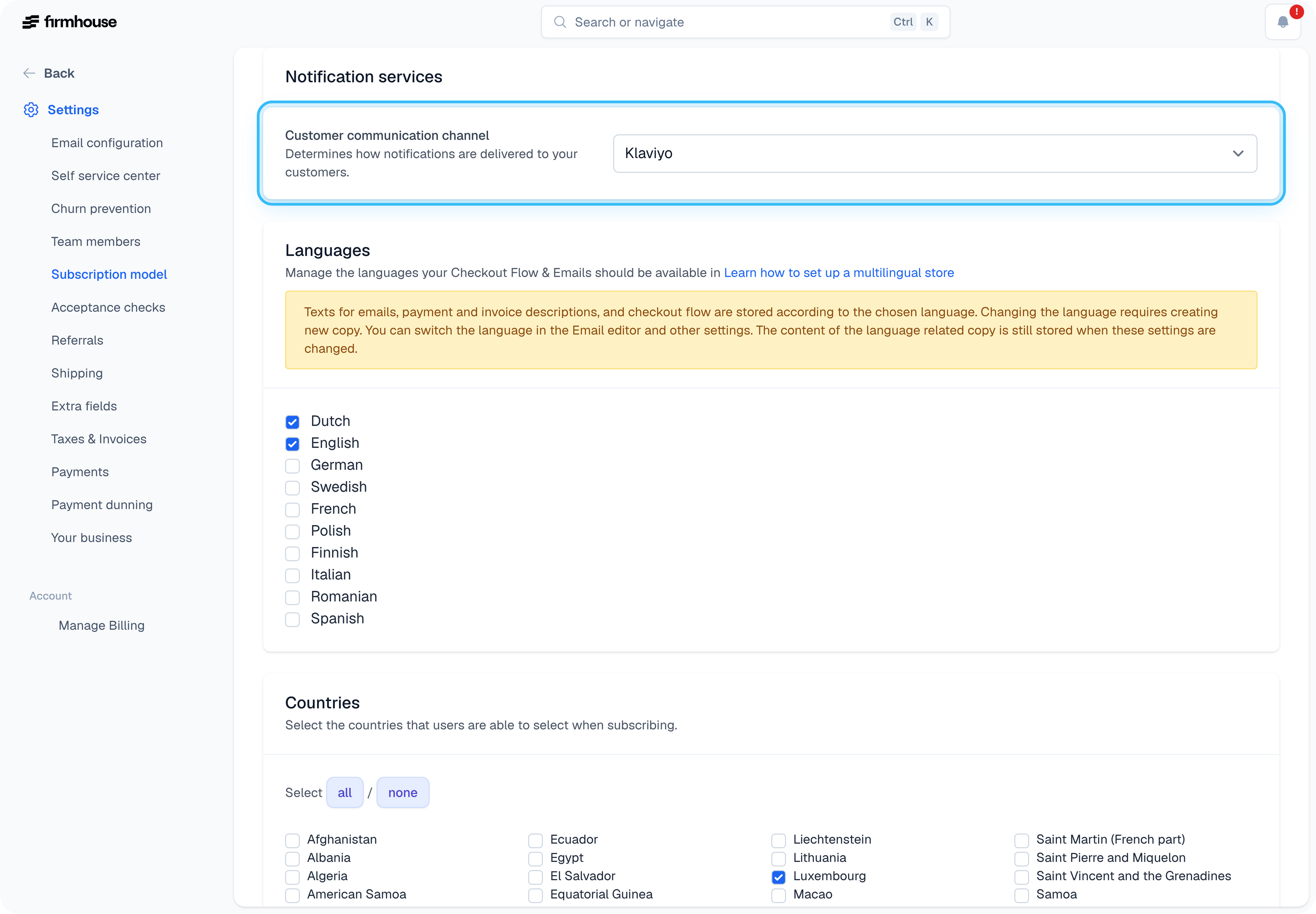Check the American Samoa box
Screen dimensions: 1316x914
[x=292, y=895]
